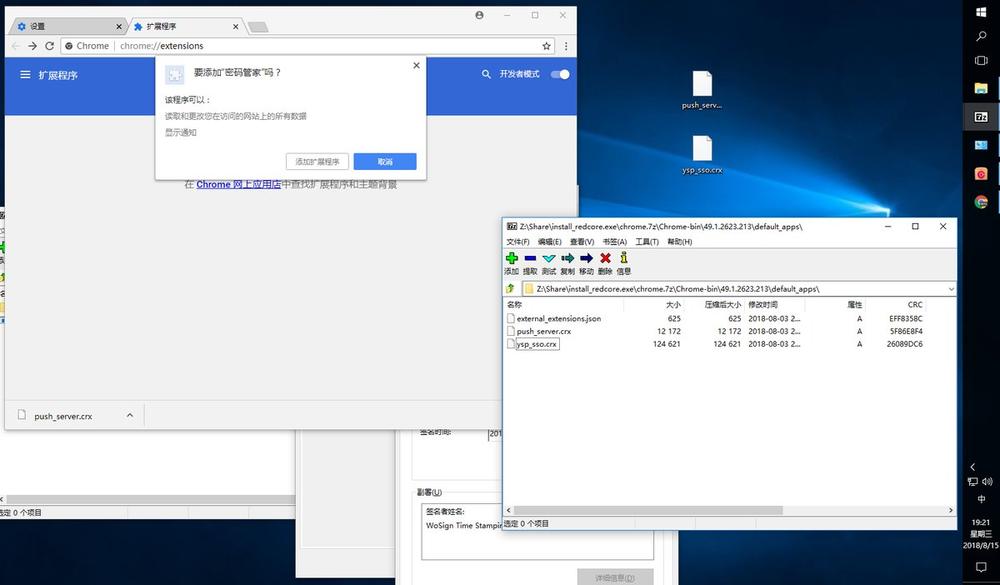The height and width of the screenshot is (585, 1000).
Task: Click the 7-Zip Extract (提取) icon
Action: coord(530,259)
